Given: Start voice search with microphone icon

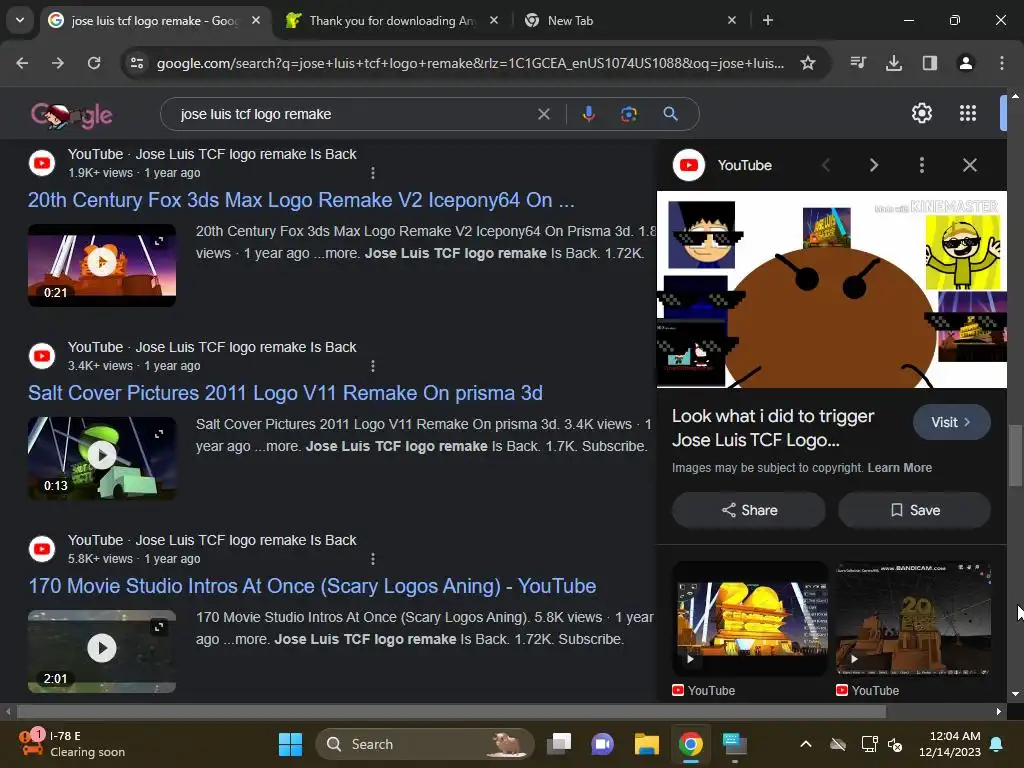Looking at the screenshot, I should [x=588, y=114].
